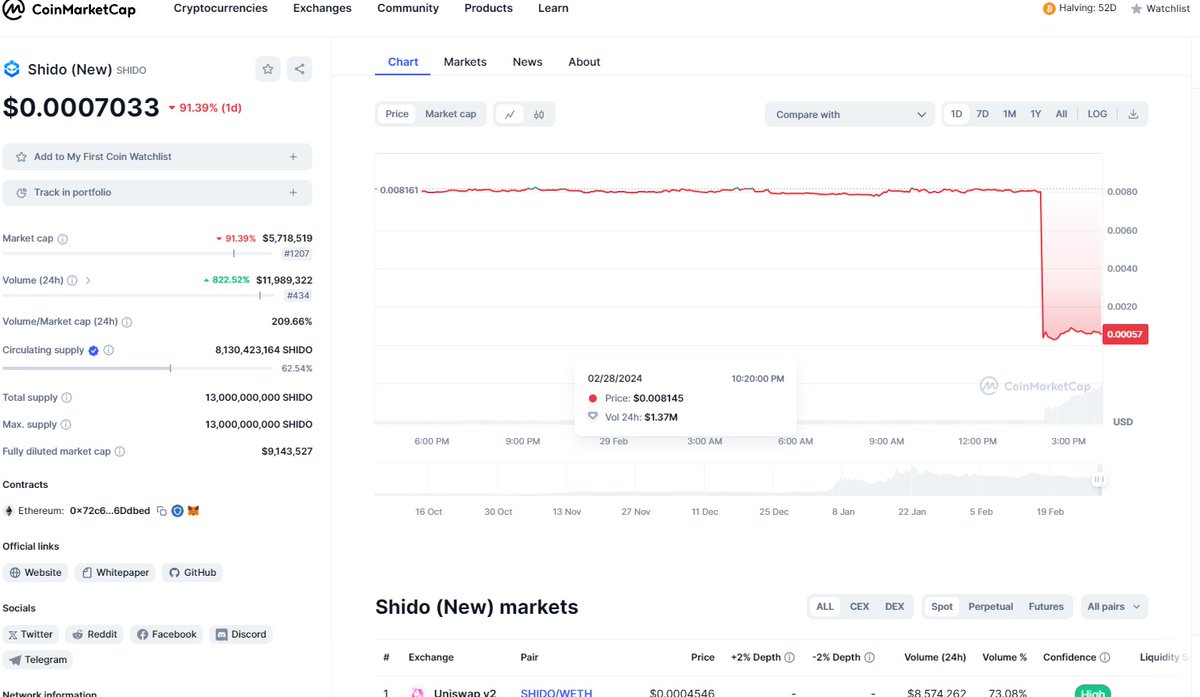Open Exchanges menu in navbar
Image resolution: width=1200 pixels, height=697 pixels.
pyautogui.click(x=322, y=8)
